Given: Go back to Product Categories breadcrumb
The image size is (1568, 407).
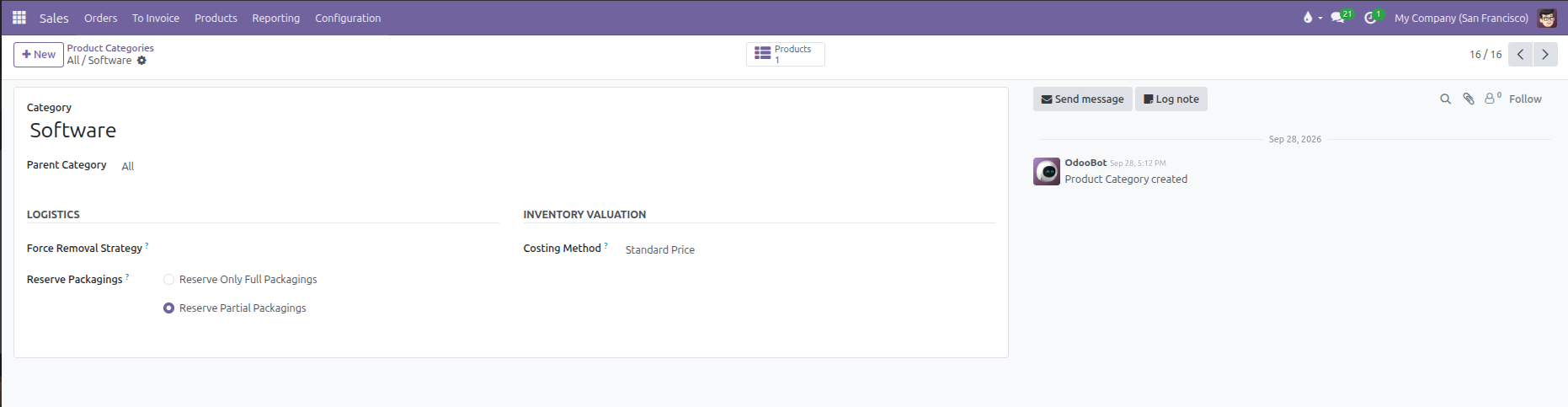Looking at the screenshot, I should (x=110, y=48).
